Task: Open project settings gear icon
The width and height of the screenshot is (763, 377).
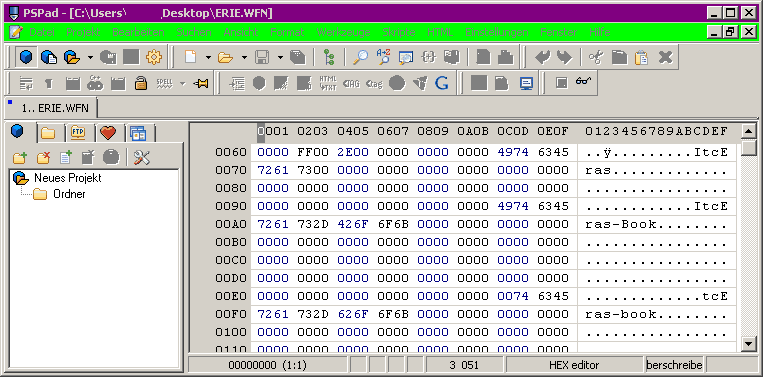Action: click(x=154, y=58)
